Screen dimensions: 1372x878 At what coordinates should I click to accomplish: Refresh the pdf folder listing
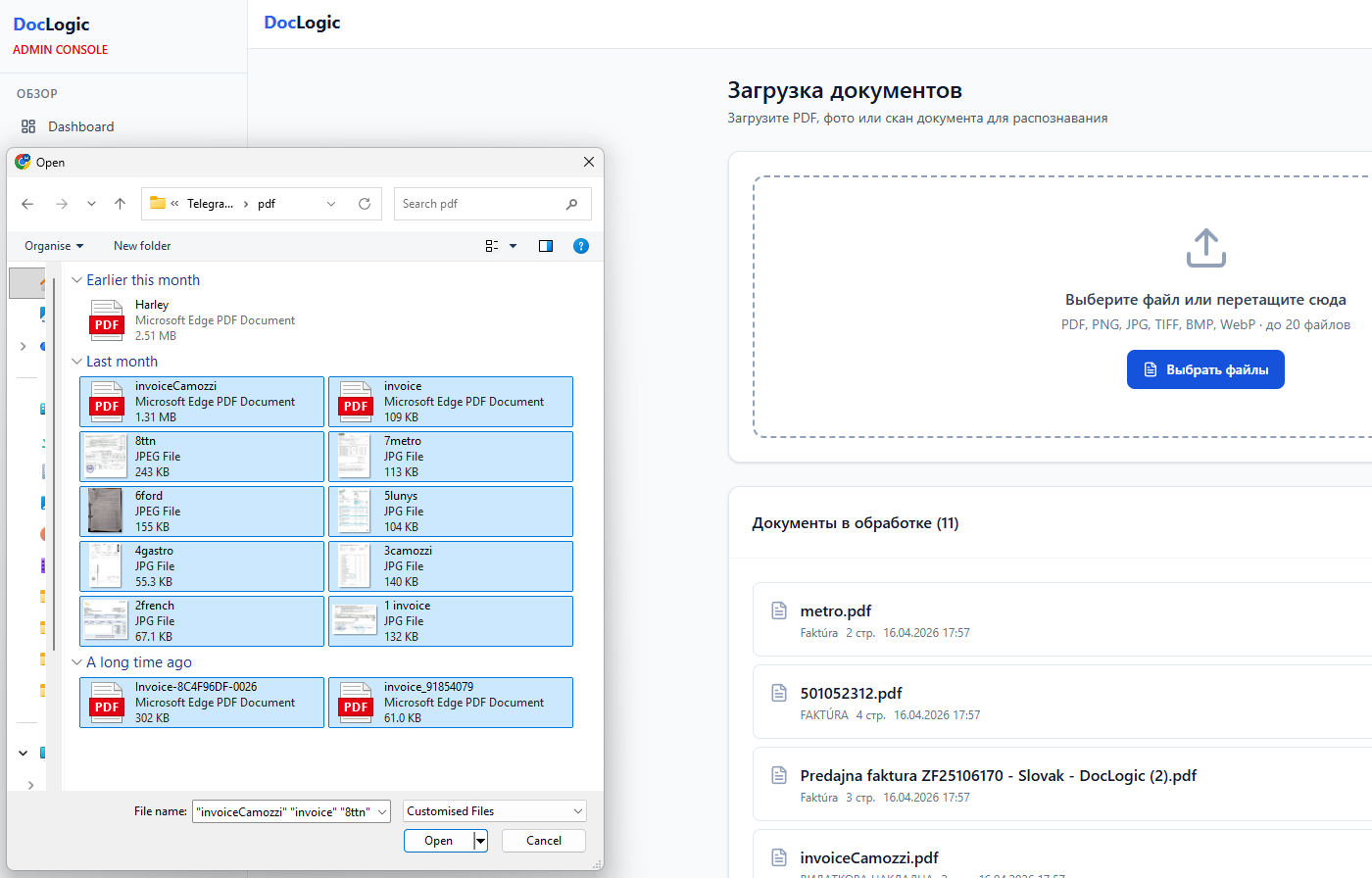tap(365, 204)
